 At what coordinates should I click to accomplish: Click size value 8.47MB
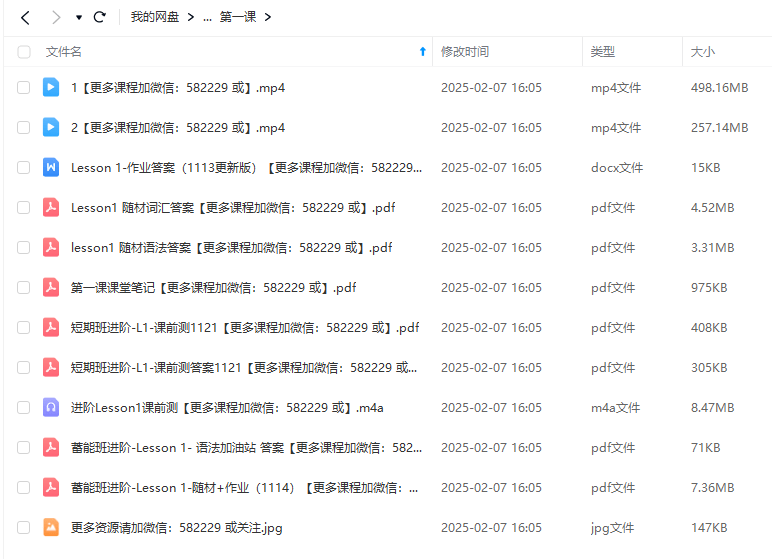(x=712, y=407)
